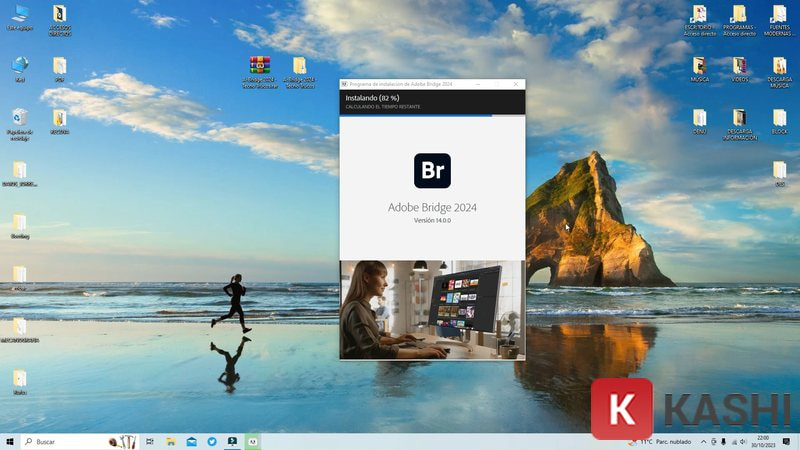
Task: Open the VIDEOS folder
Action: 739,70
